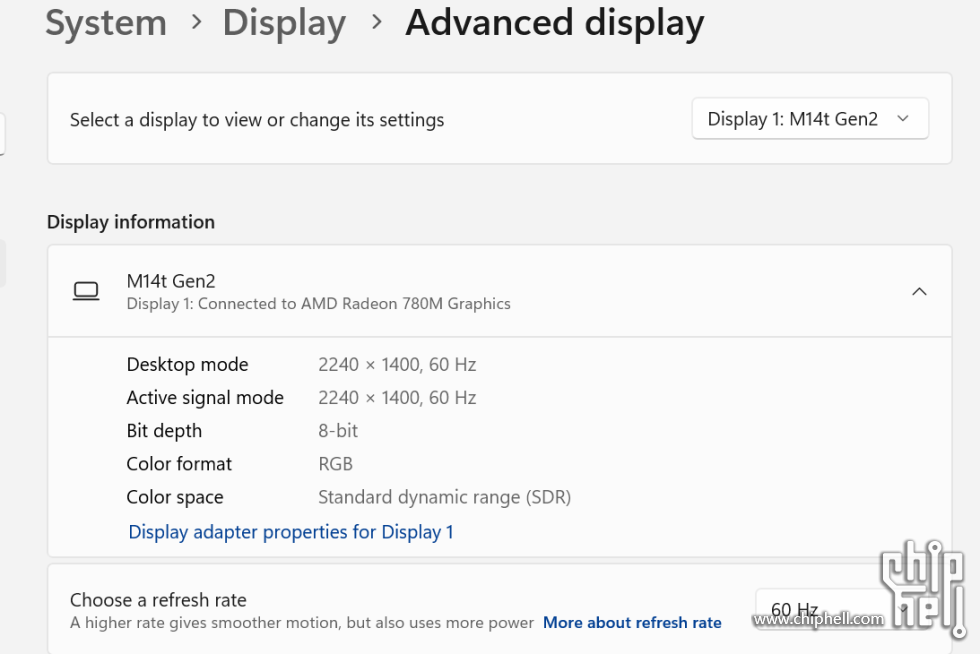
Task: Click the Choose a refresh rate label
Action: pyautogui.click(x=158, y=600)
